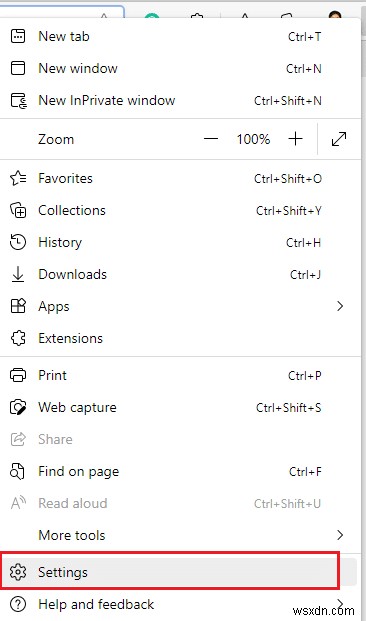Click the New window icon
This screenshot has width=366, height=621.
tap(18, 68)
